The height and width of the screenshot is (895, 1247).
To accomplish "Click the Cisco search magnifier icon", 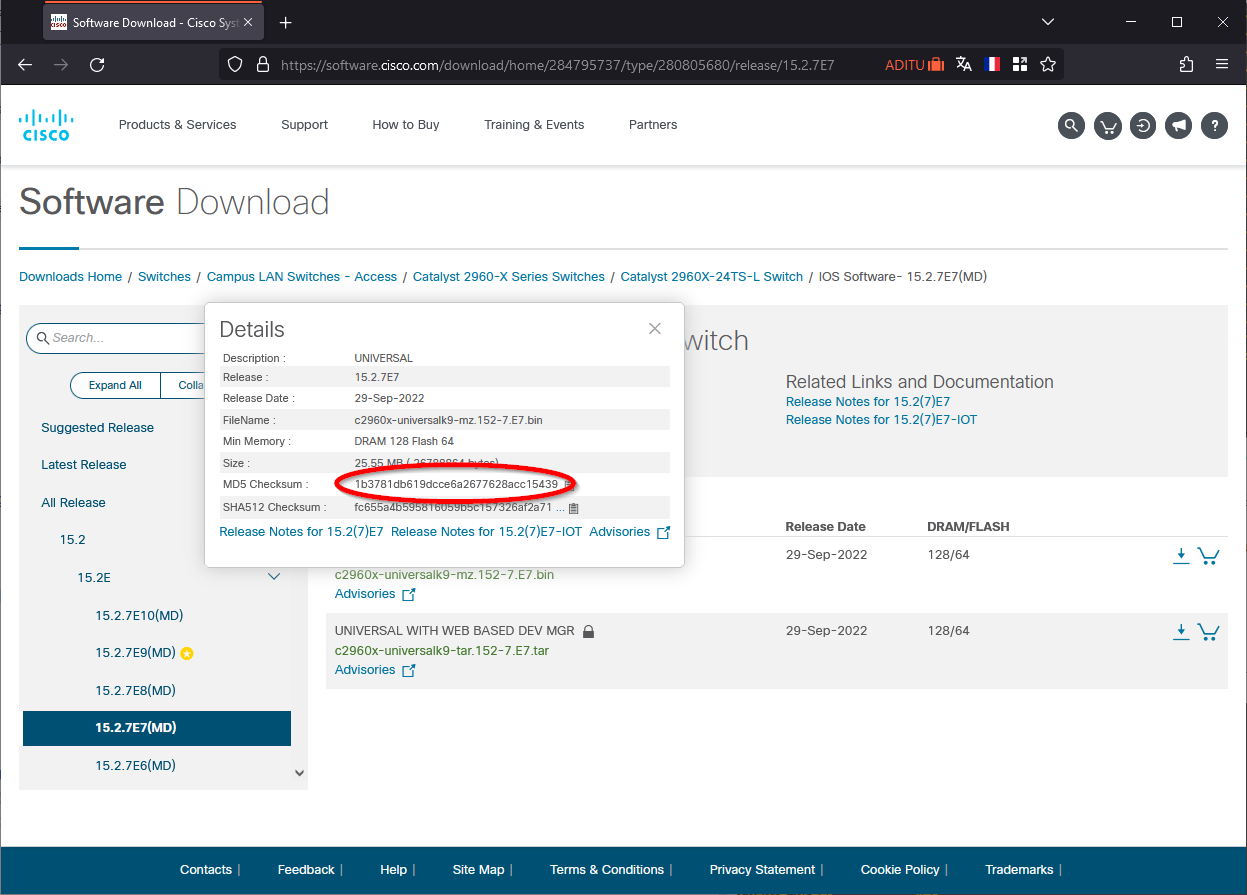I will (1071, 125).
